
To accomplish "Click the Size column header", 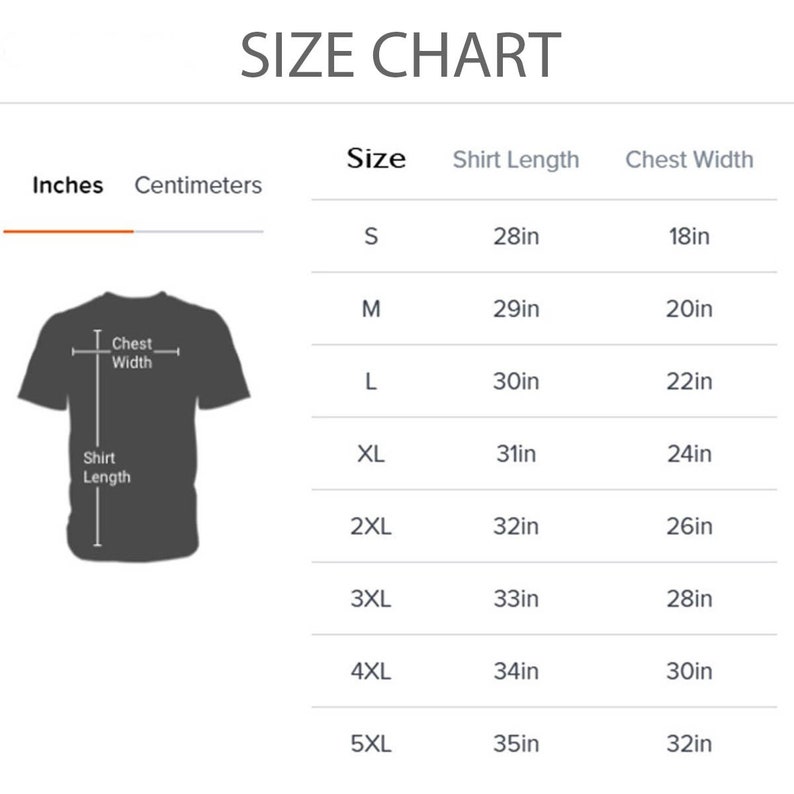I will (x=376, y=159).
